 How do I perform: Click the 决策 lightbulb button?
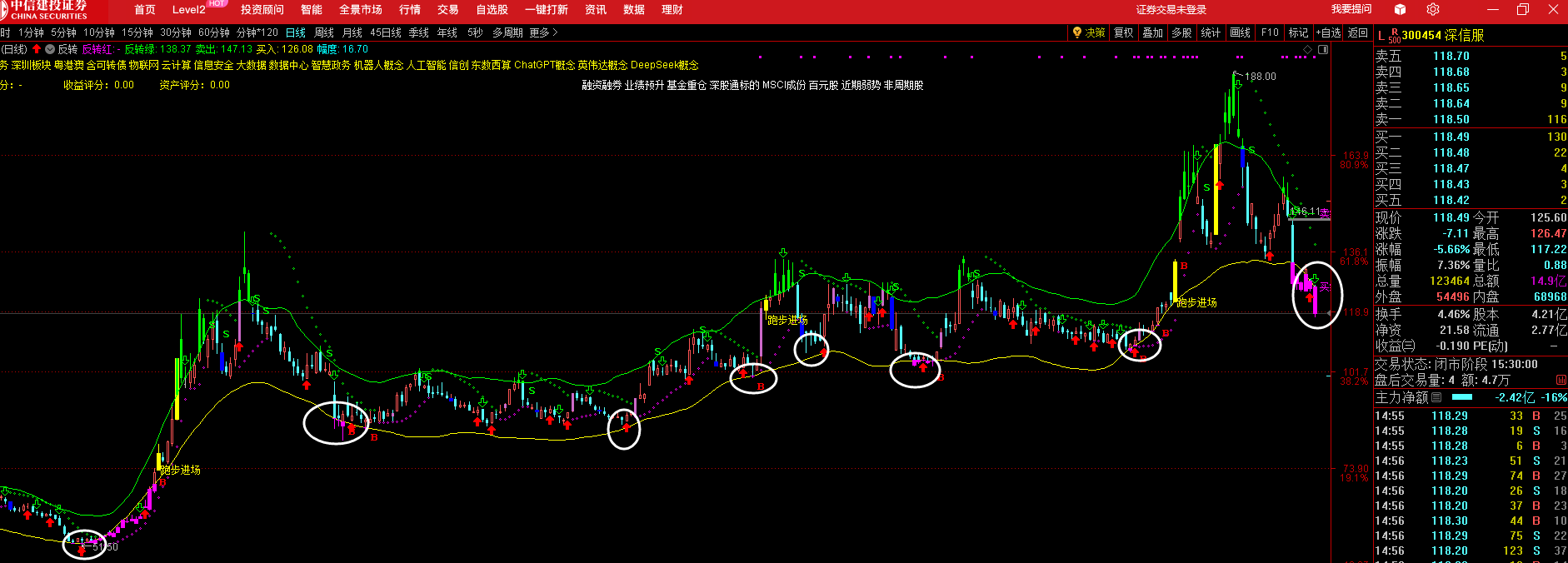point(1090,32)
